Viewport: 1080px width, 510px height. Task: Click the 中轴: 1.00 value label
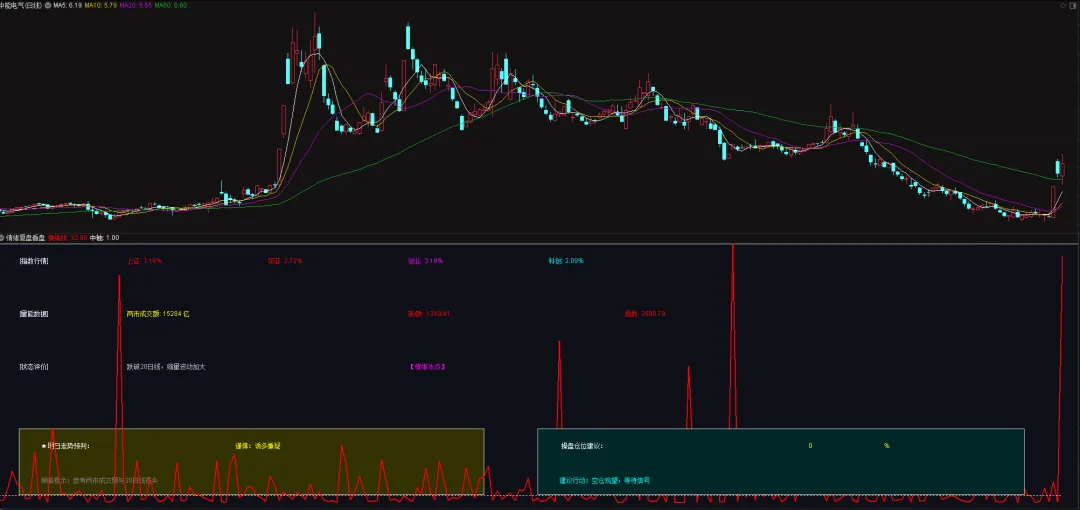coord(105,237)
